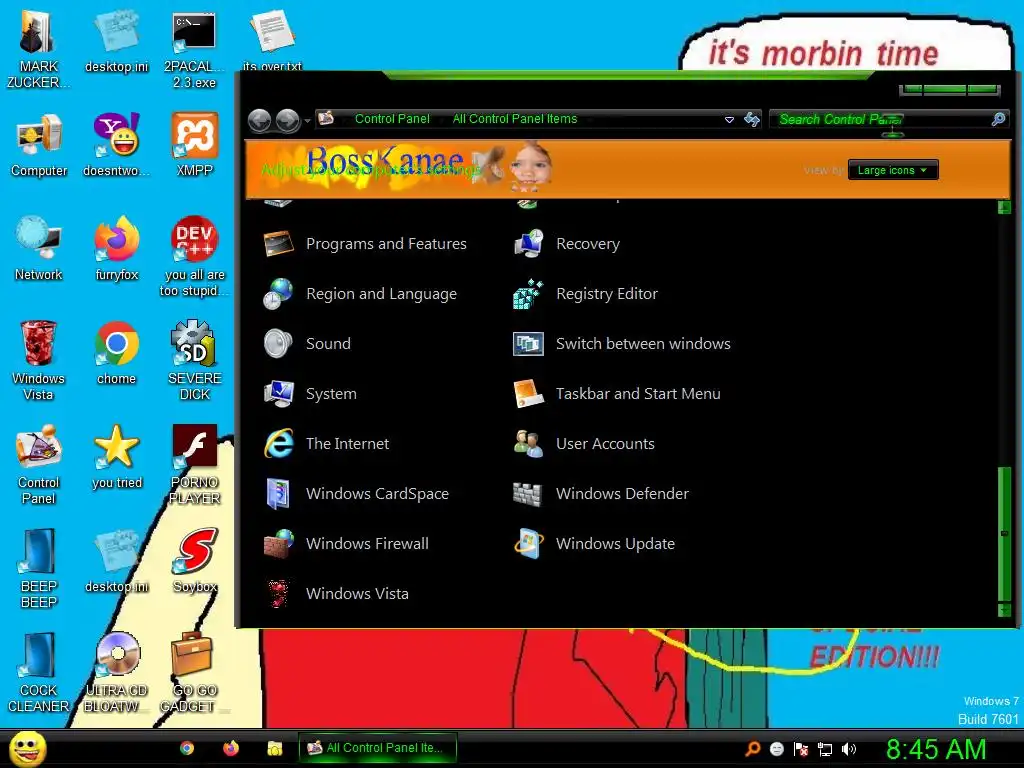Image resolution: width=1024 pixels, height=768 pixels.
Task: Select the GO GO GADGET briefcase icon
Action: [x=191, y=672]
